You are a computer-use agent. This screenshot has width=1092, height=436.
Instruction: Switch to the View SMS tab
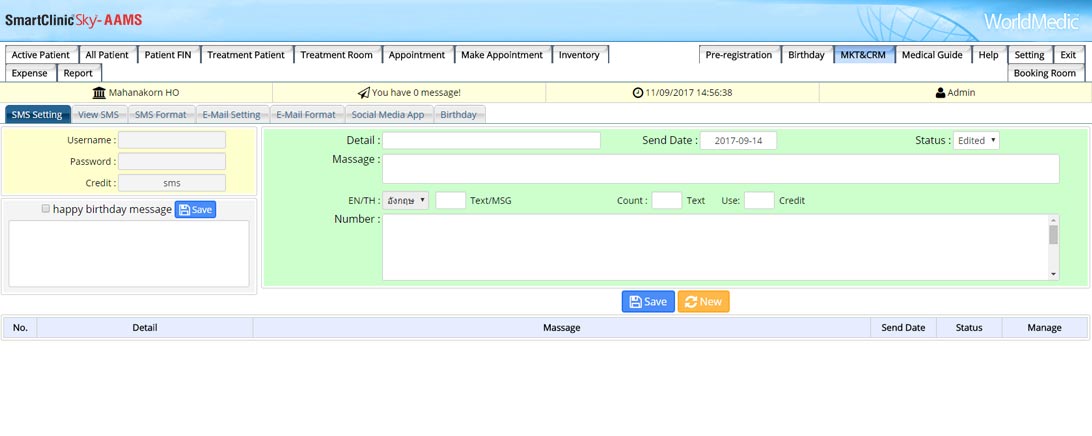tap(98, 115)
